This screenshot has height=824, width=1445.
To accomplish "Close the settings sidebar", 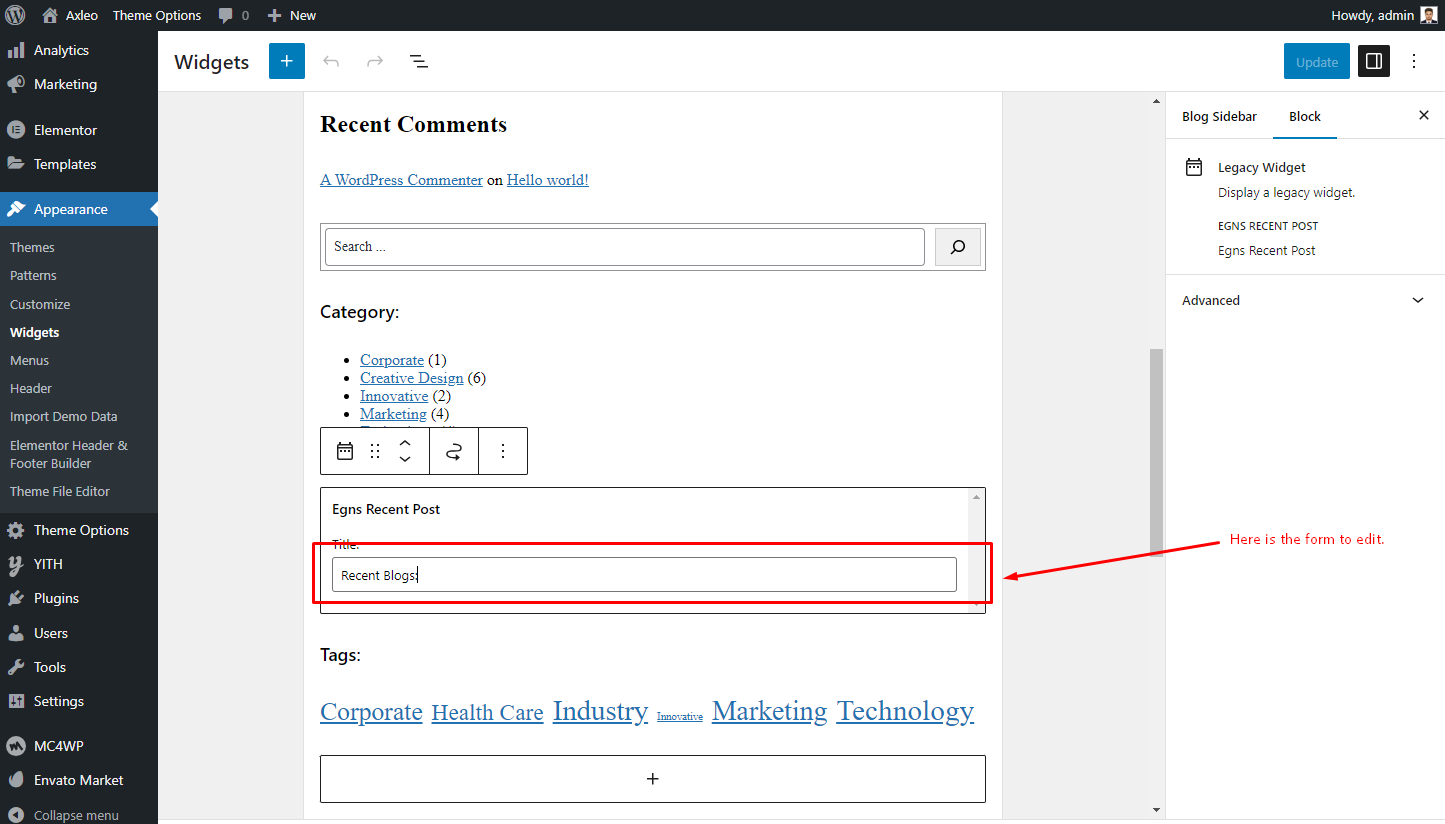I will (x=1424, y=116).
